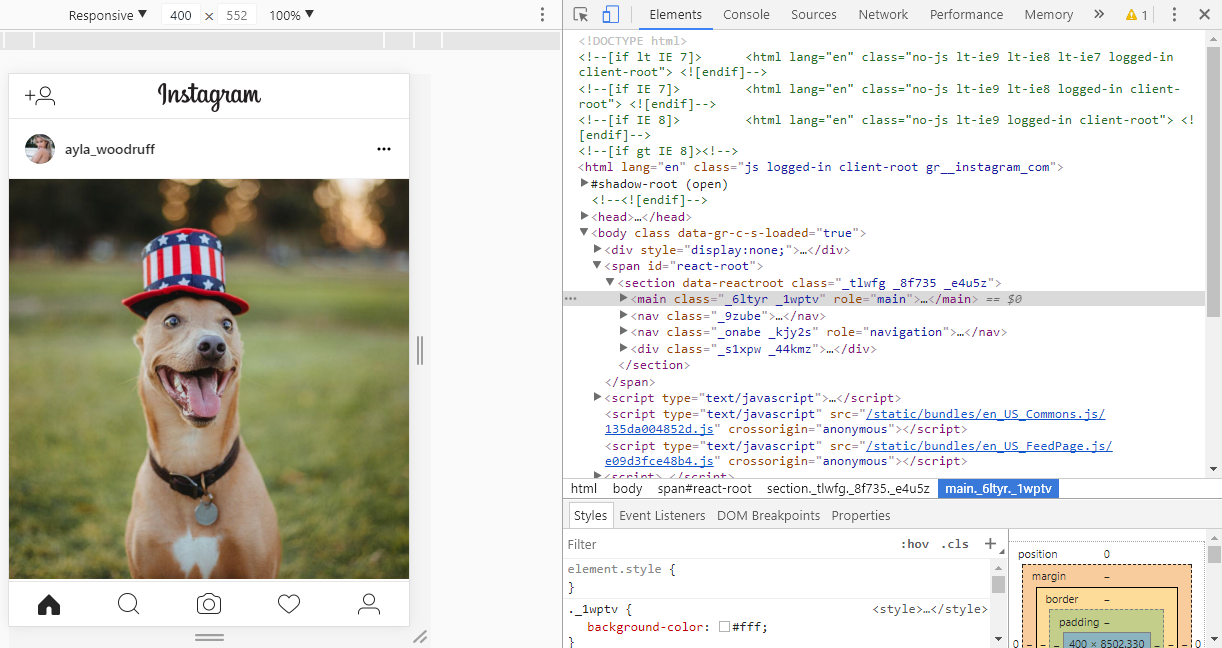The width and height of the screenshot is (1222, 648).
Task: Click the Elements panel vertical scrollbar
Action: (1214, 180)
